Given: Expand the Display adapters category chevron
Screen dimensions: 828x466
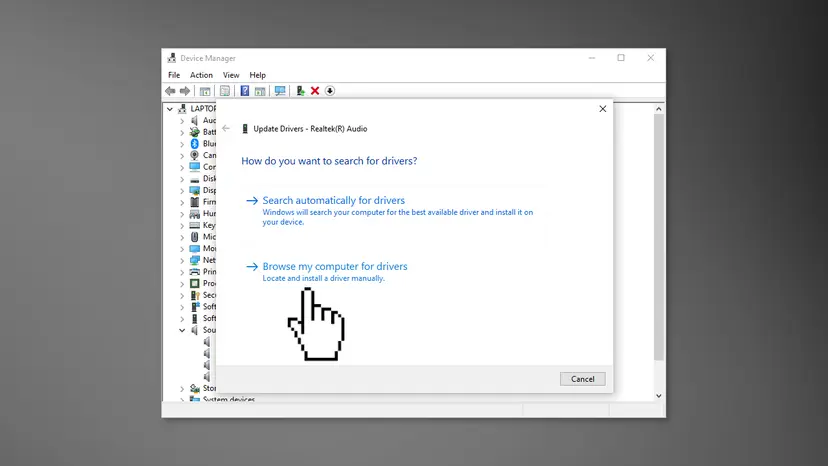Looking at the screenshot, I should click(x=182, y=190).
